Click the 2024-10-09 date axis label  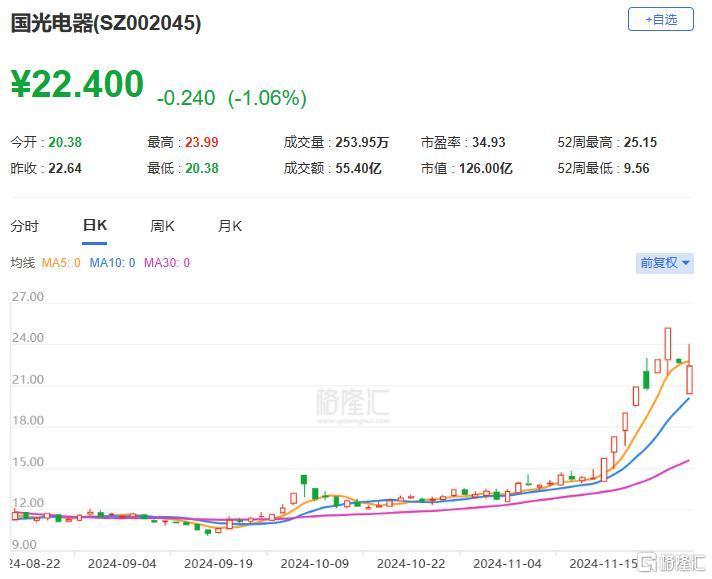pyautogui.click(x=315, y=564)
